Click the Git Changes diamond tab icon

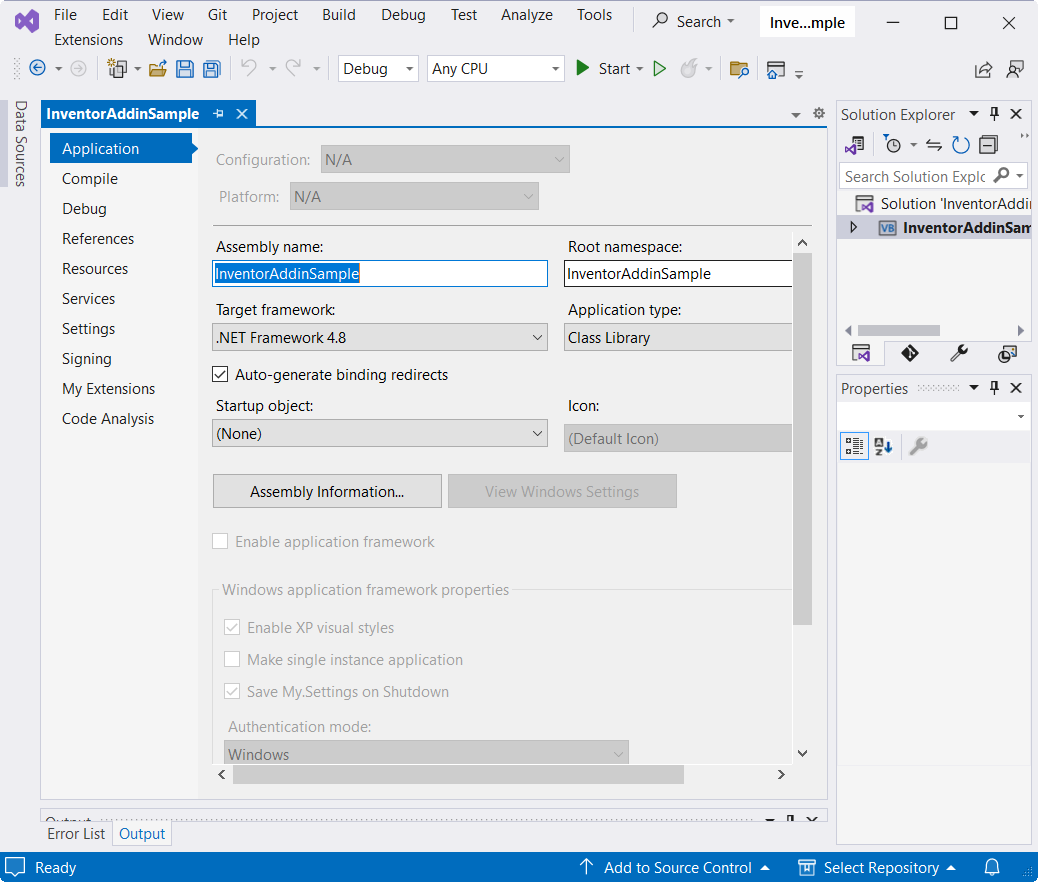[910, 354]
